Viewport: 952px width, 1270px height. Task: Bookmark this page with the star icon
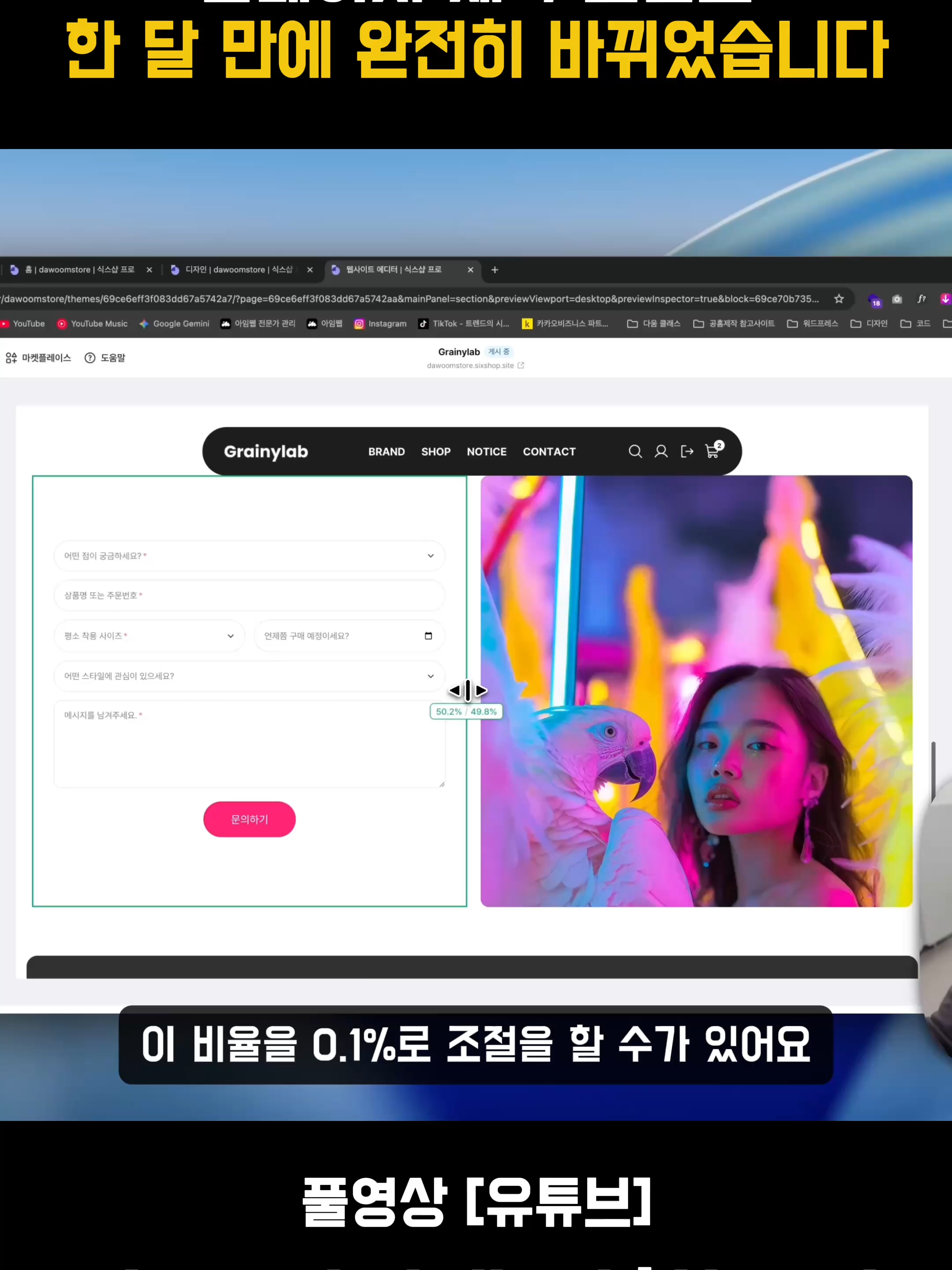point(839,299)
